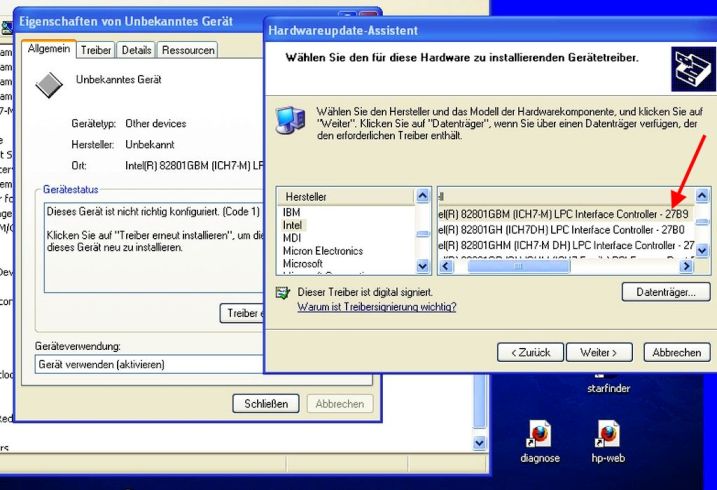Open 'Warum ist Treibersignierung wichtig?' link
Image resolution: width=717 pixels, height=490 pixels.
point(377,307)
